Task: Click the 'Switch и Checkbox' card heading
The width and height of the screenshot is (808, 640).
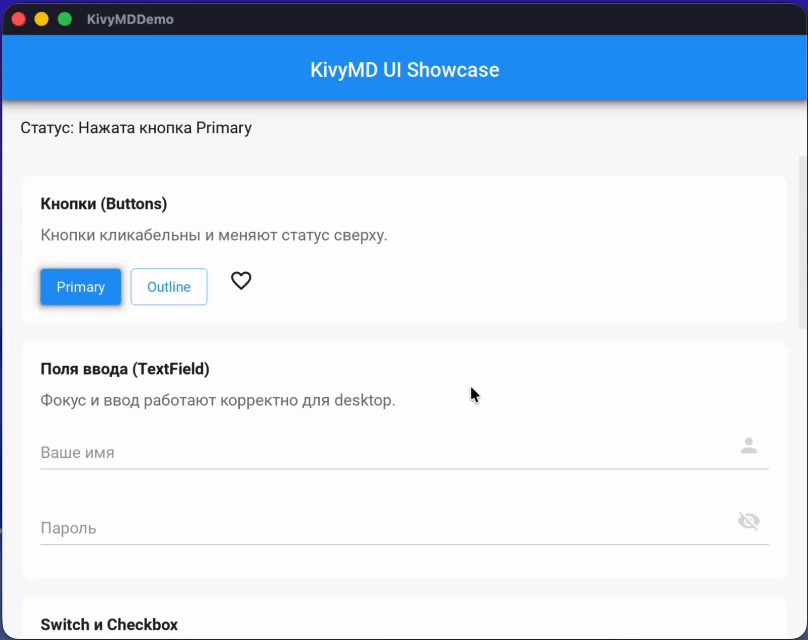Action: point(109,625)
